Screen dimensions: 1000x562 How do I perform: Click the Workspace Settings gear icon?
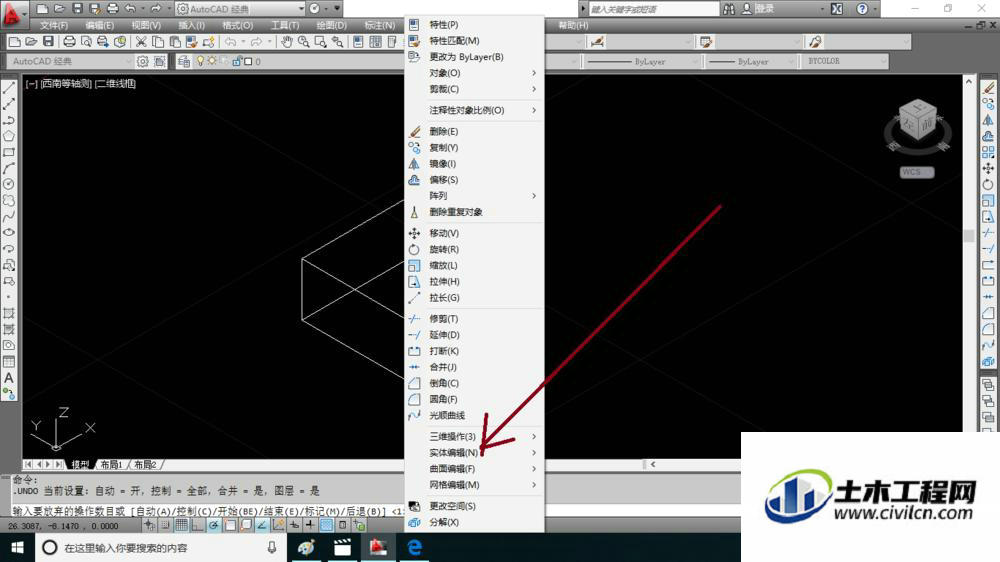tap(143, 61)
